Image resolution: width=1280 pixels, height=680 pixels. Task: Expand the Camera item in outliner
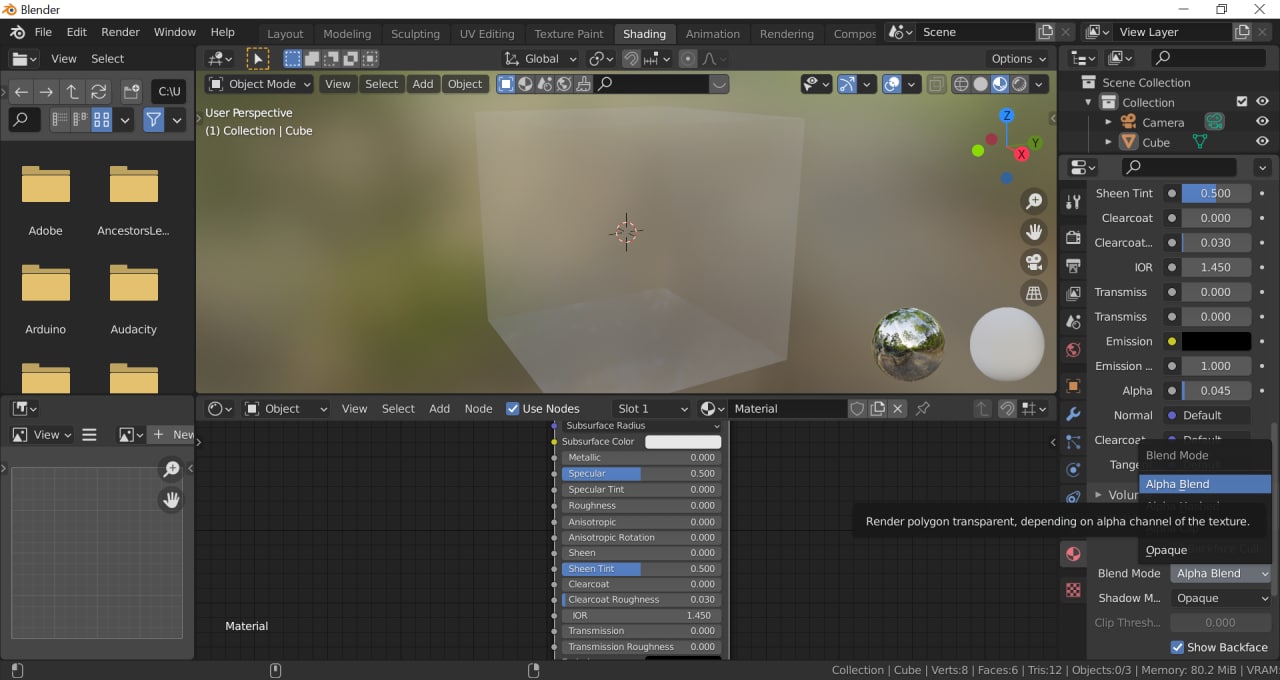[1108, 122]
